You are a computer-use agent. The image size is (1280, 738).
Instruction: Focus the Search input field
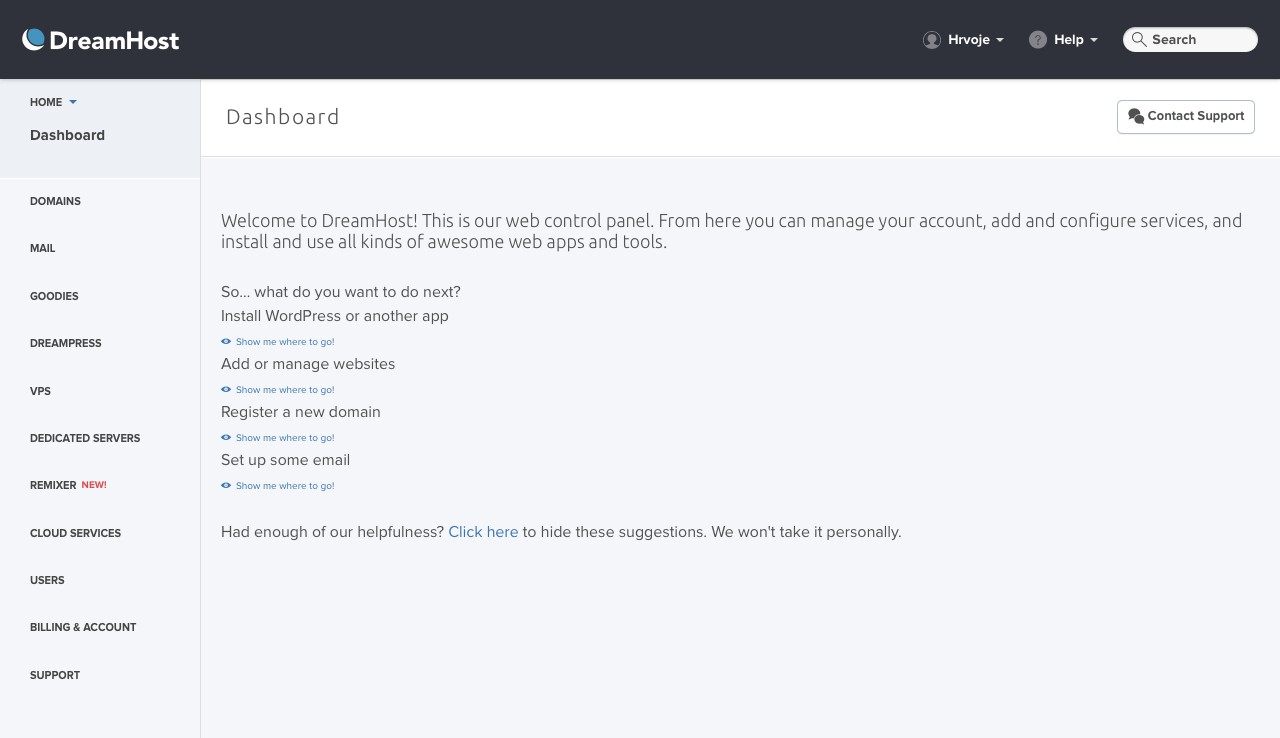click(1190, 40)
